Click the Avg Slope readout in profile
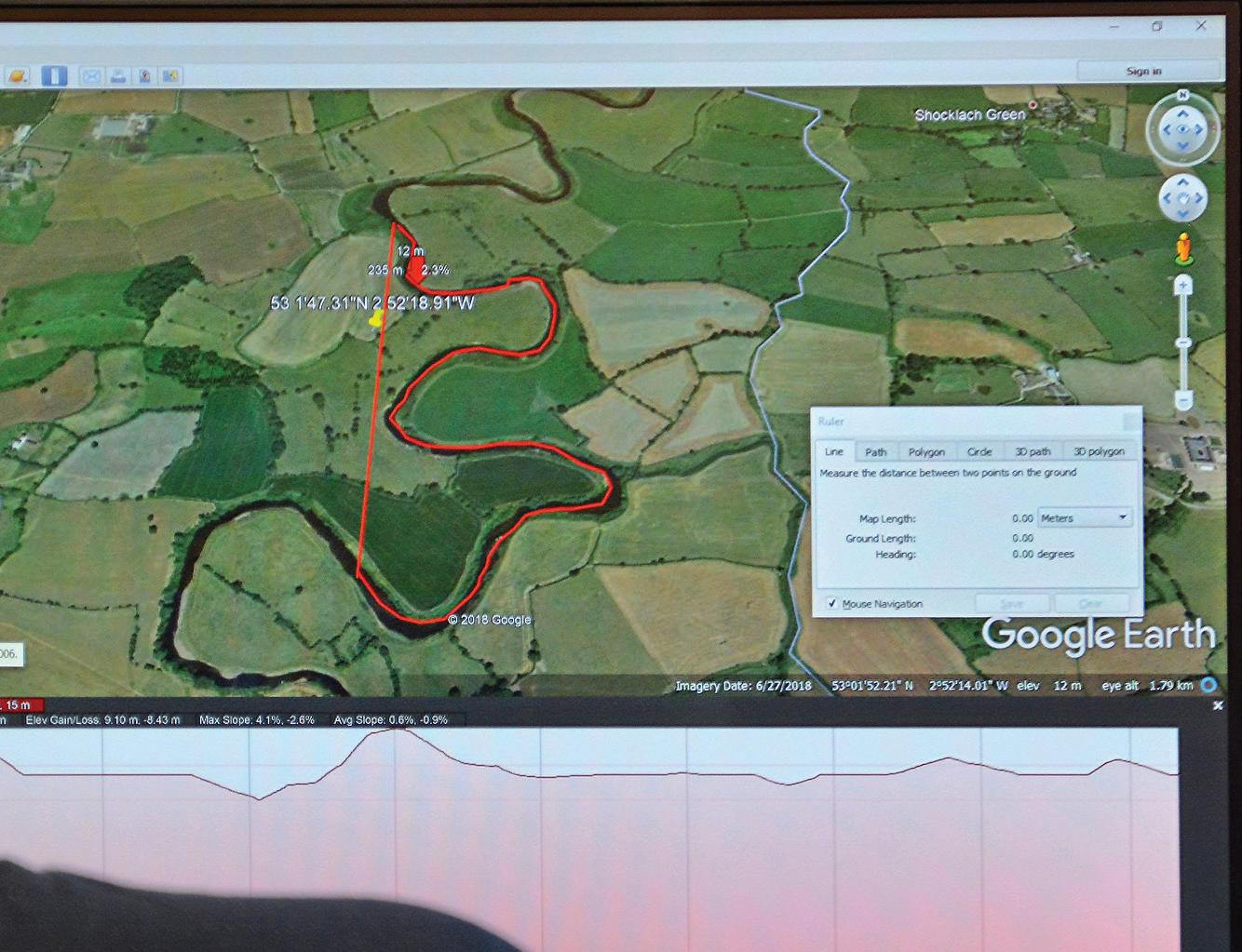This screenshot has height=952, width=1242. coord(391,719)
